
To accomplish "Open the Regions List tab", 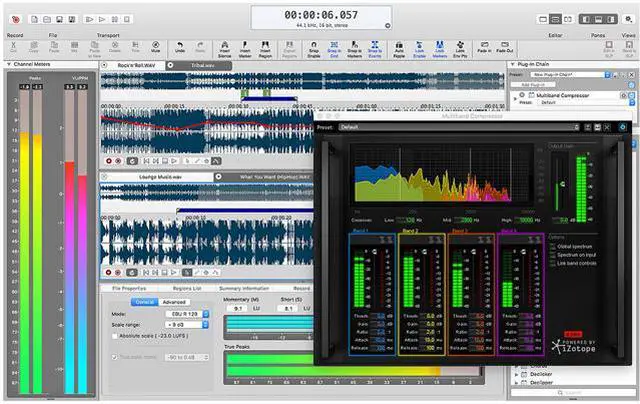I will [x=187, y=289].
